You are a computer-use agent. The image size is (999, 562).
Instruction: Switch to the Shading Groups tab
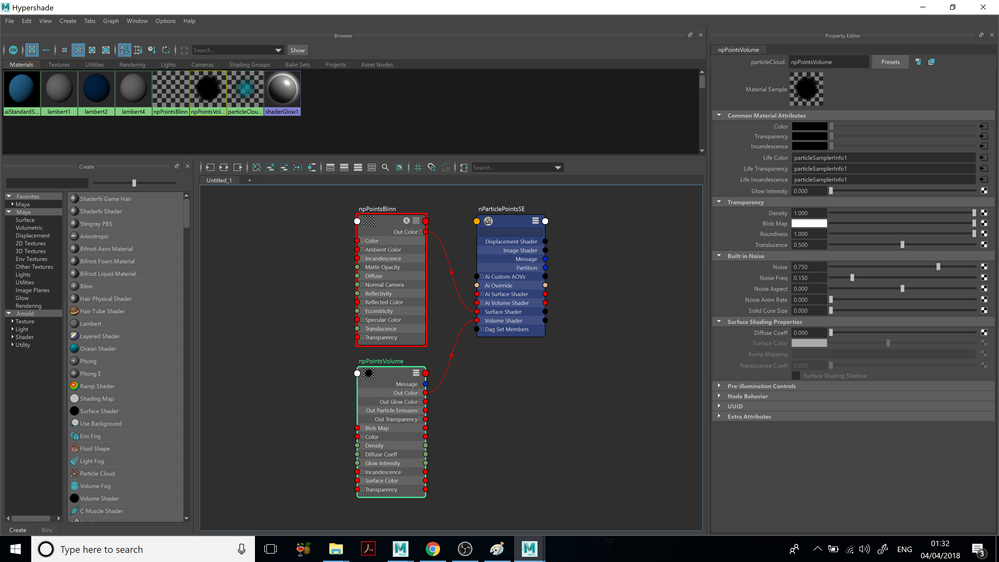(249, 64)
